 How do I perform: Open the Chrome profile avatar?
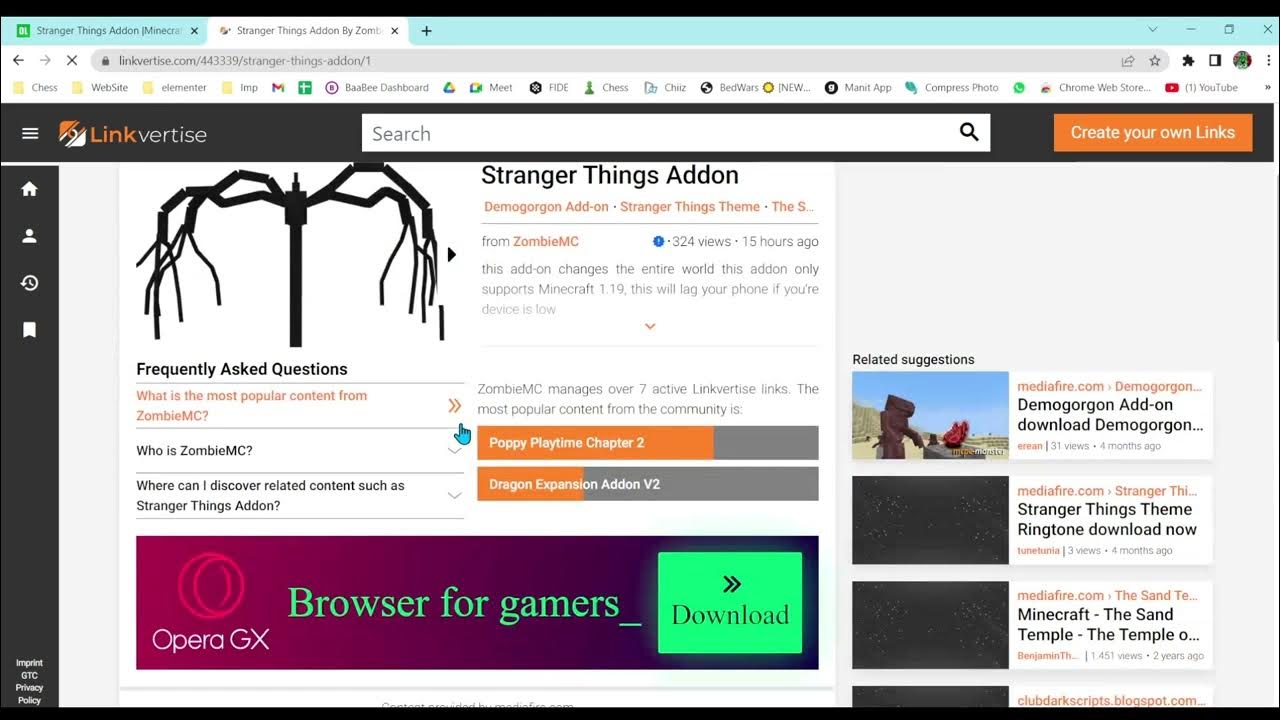click(x=1242, y=60)
